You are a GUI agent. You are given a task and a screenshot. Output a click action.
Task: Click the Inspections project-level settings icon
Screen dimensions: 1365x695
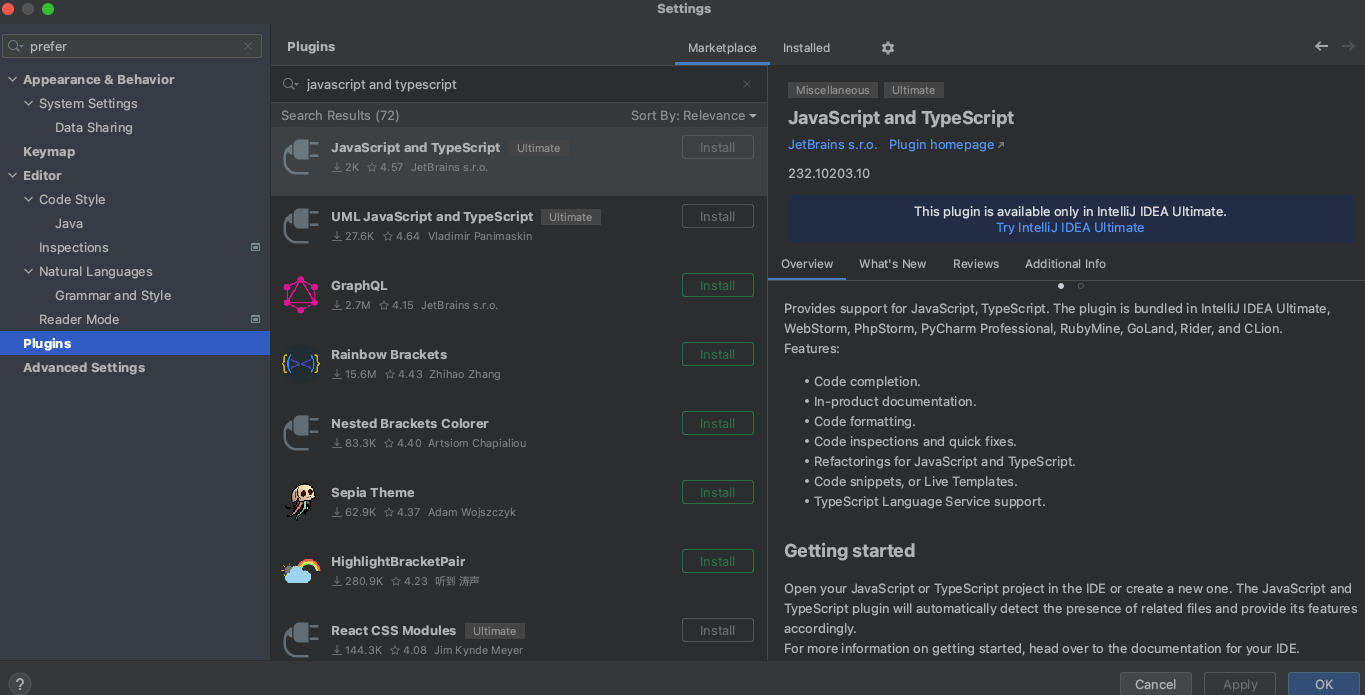coord(255,247)
